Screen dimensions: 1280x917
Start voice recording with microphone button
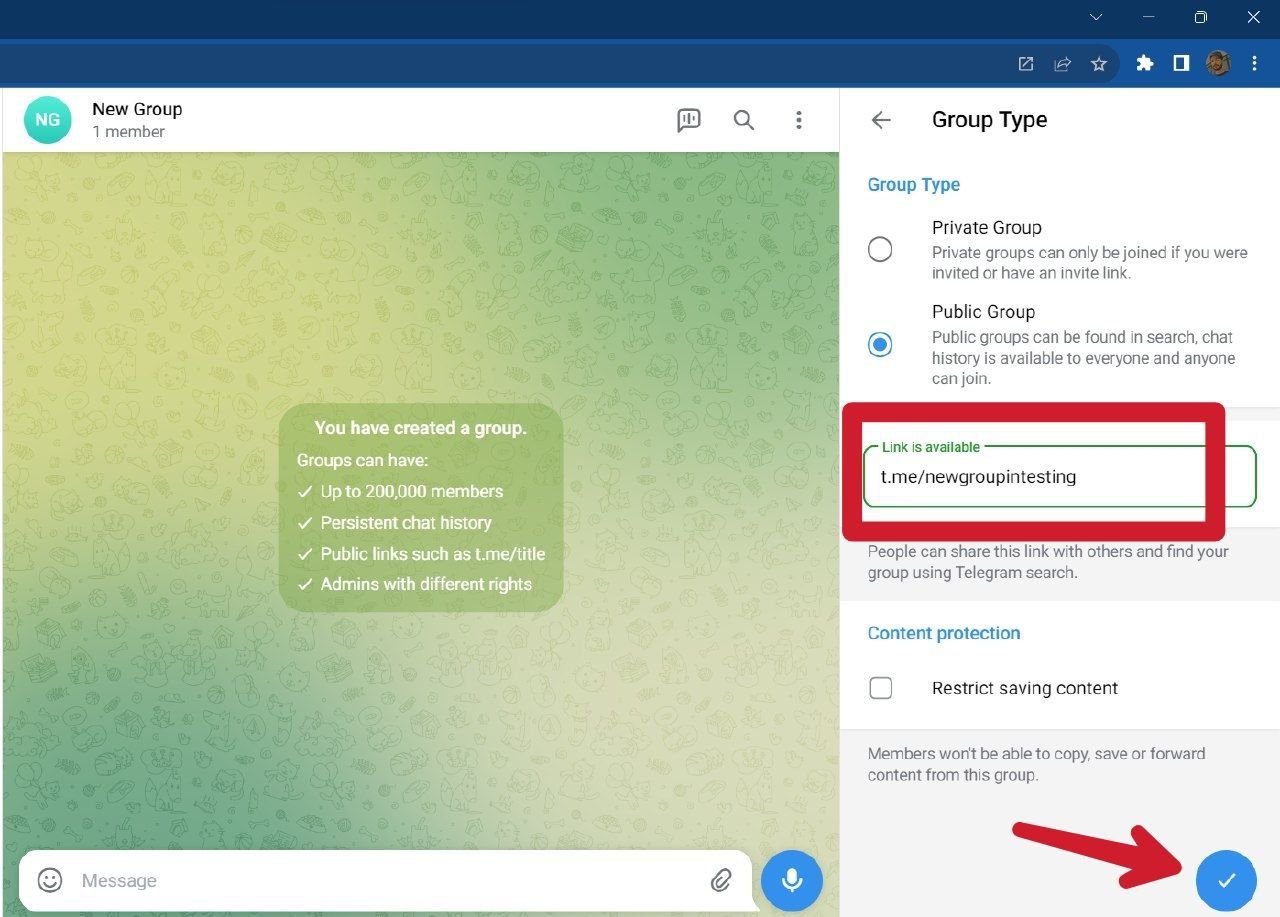pyautogui.click(x=791, y=880)
